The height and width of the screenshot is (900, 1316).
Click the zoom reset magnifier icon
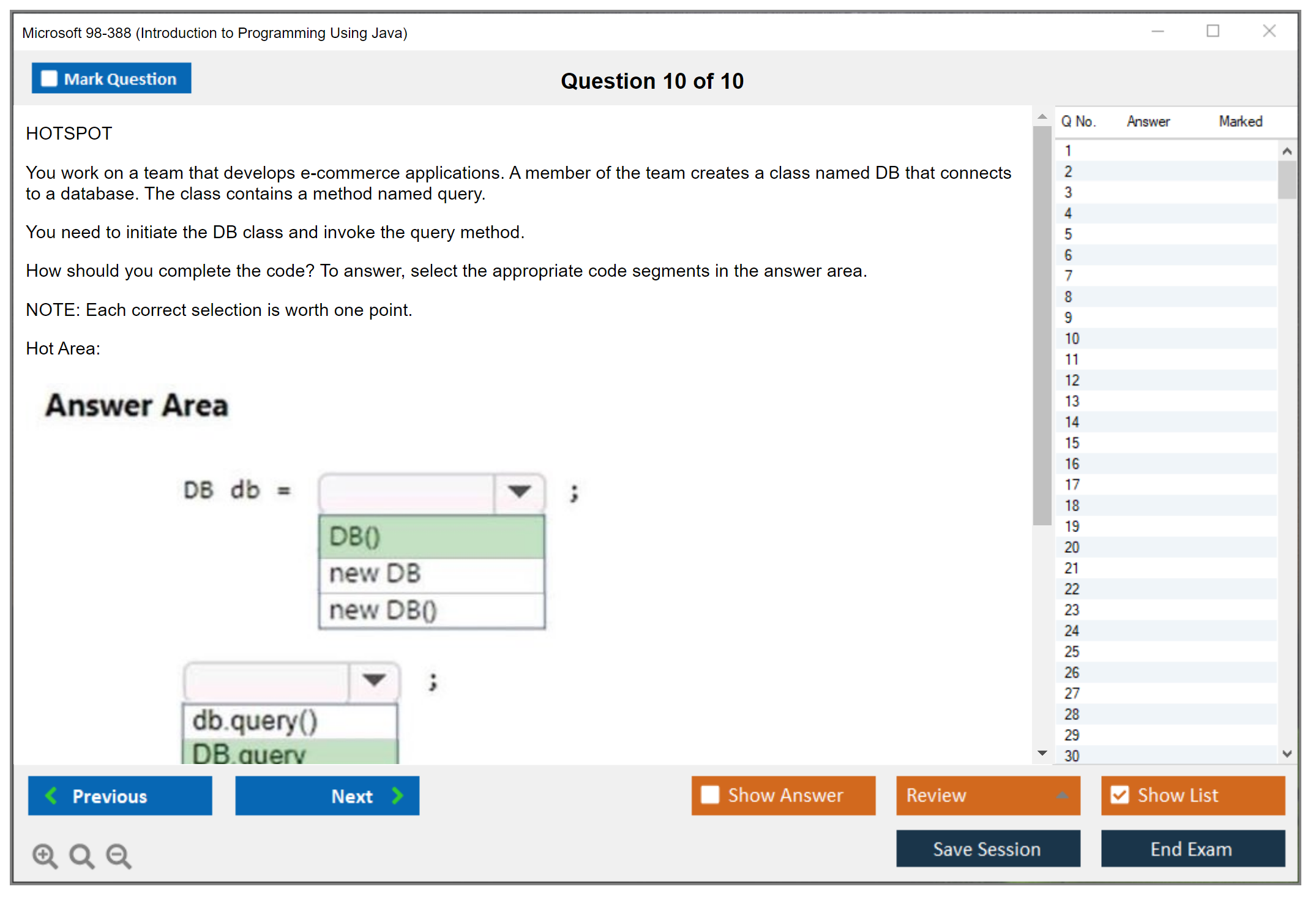point(81,856)
